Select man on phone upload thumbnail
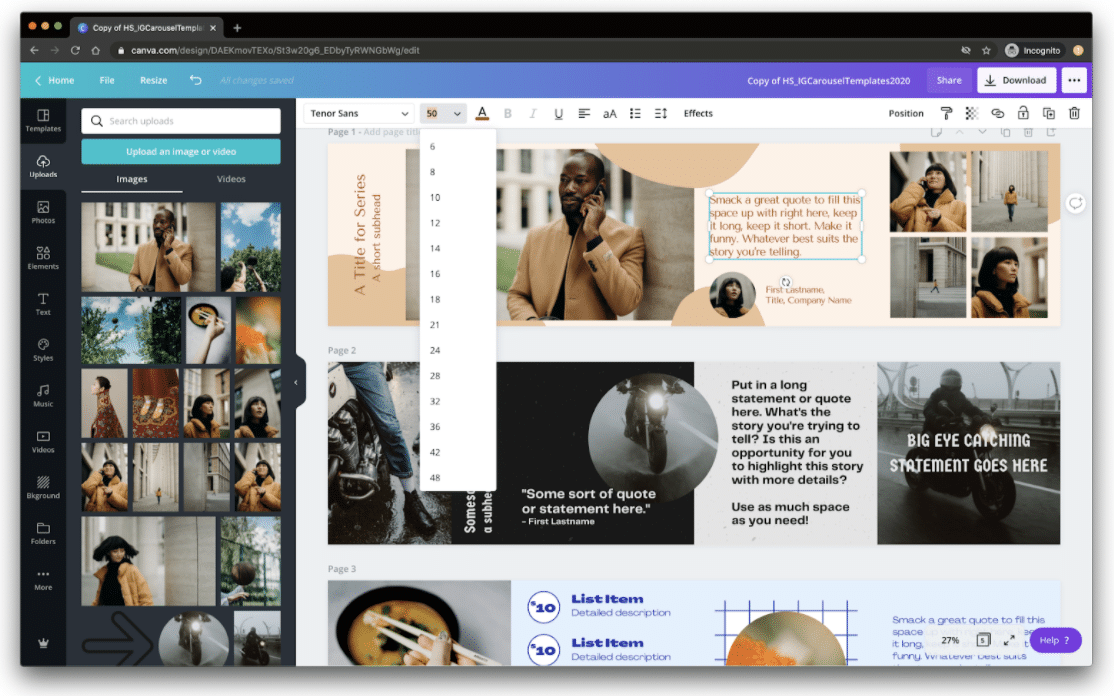This screenshot has height=696, width=1114. [148, 247]
